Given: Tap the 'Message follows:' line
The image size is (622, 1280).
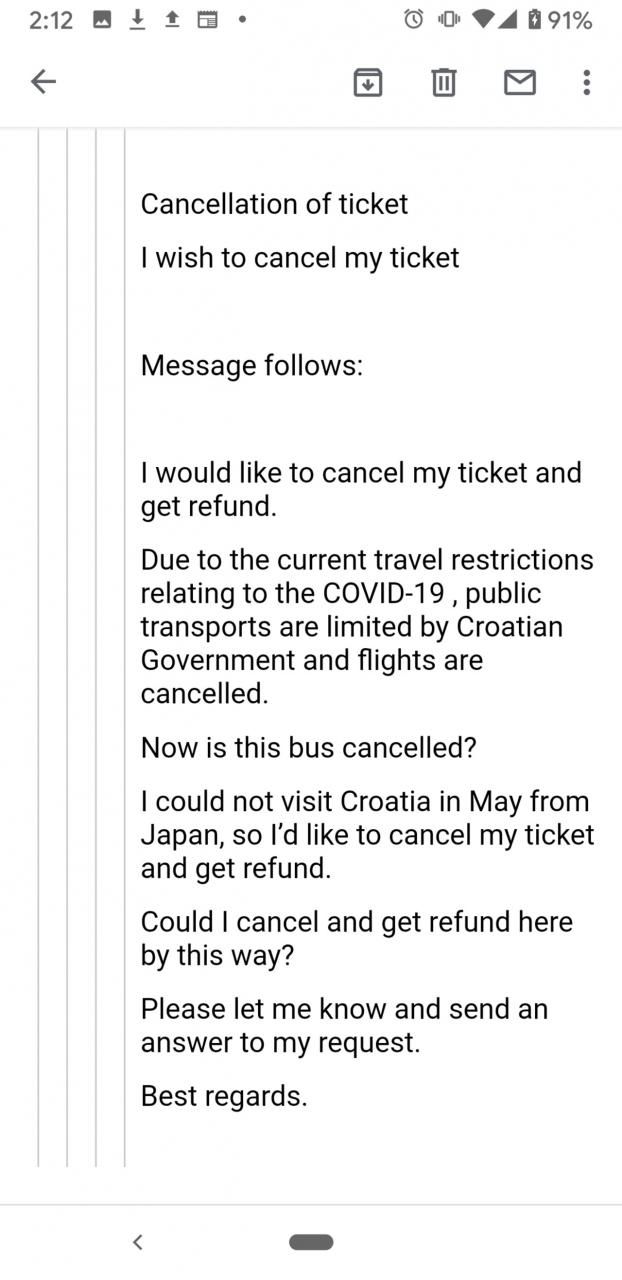Looking at the screenshot, I should (251, 366).
